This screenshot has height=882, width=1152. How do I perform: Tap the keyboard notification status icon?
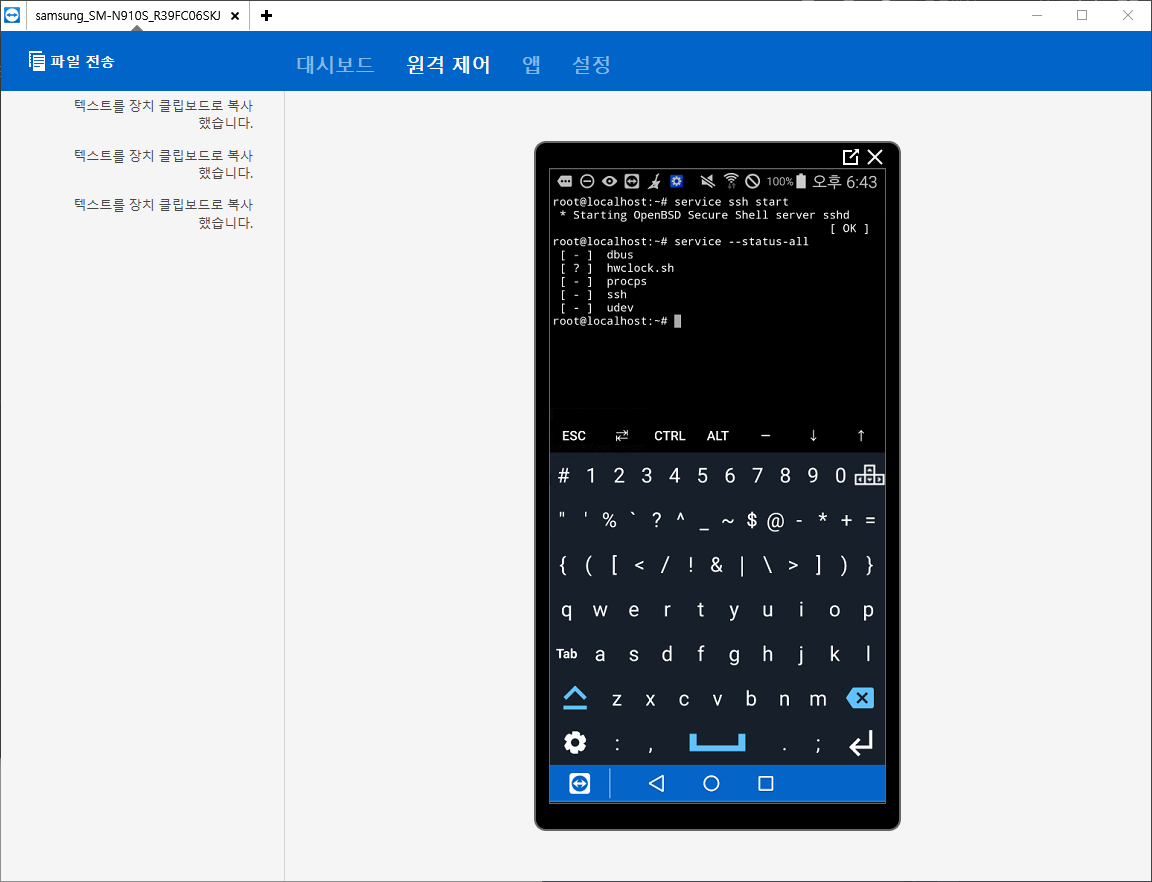[565, 181]
